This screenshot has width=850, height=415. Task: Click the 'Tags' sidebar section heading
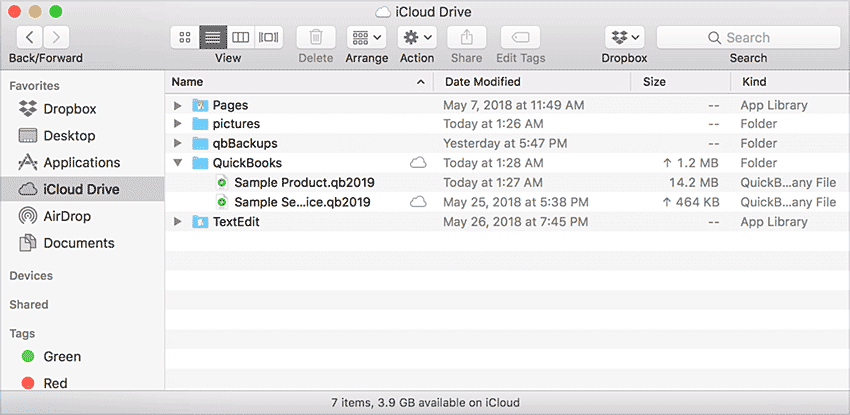tap(22, 333)
